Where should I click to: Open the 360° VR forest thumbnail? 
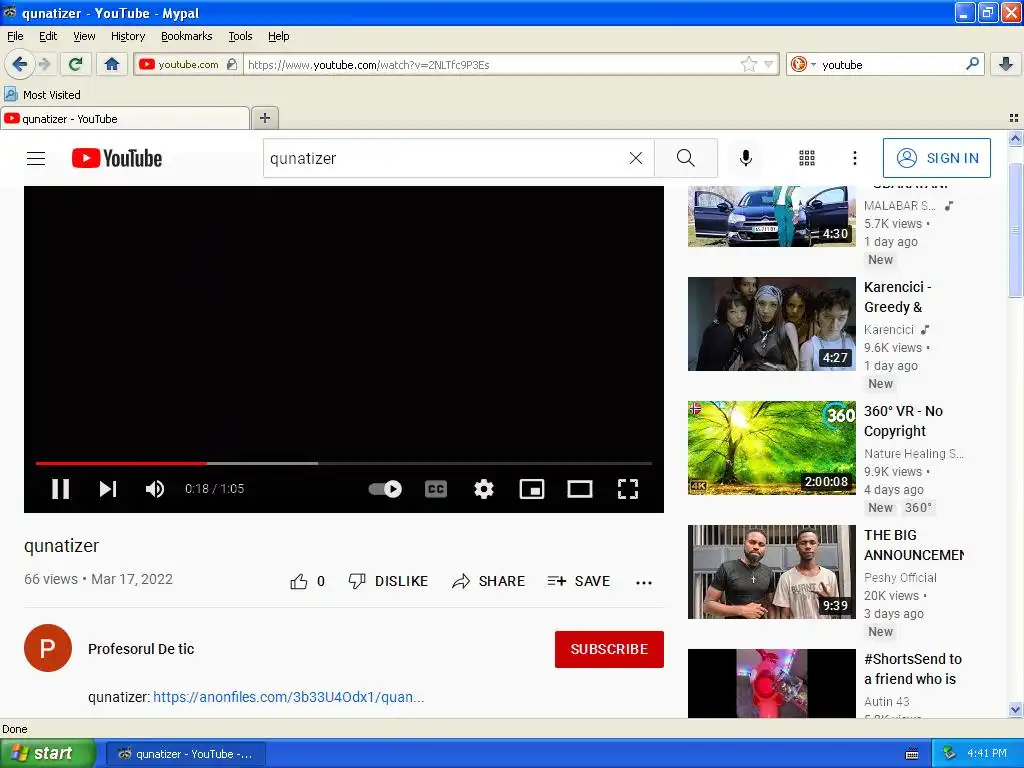click(x=771, y=448)
